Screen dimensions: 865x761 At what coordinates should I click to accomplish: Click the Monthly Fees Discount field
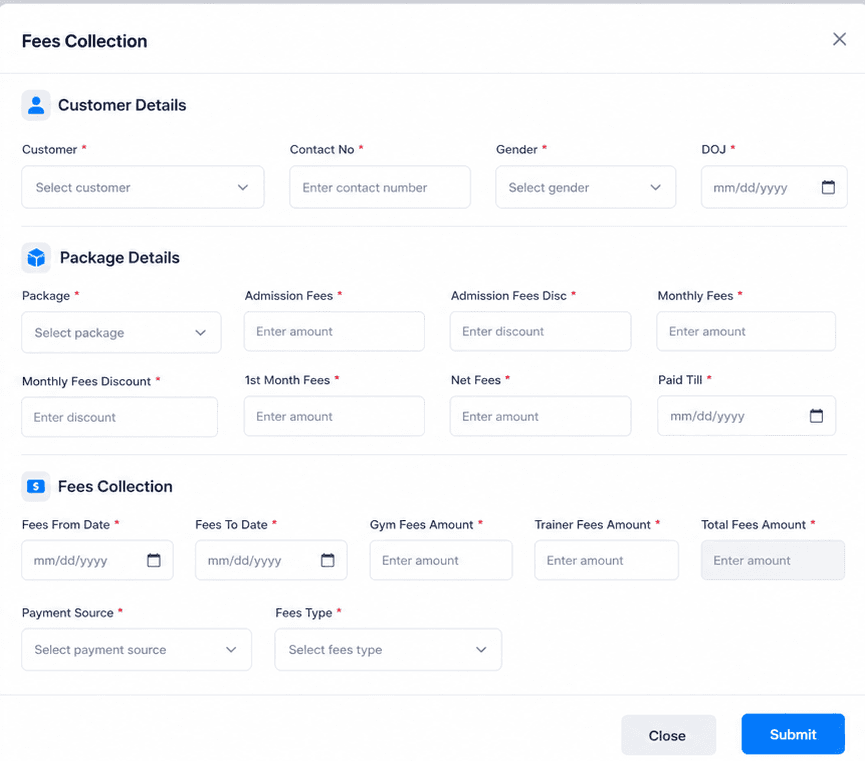(x=120, y=417)
